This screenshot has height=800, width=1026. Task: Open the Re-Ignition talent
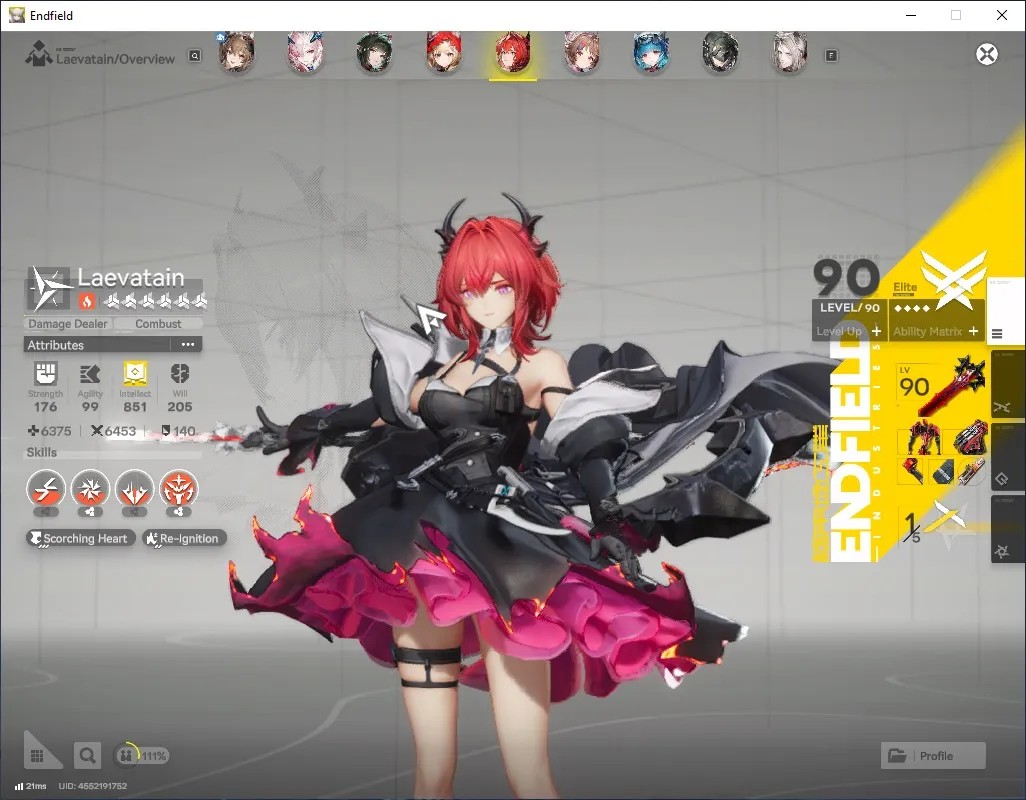[x=184, y=538]
